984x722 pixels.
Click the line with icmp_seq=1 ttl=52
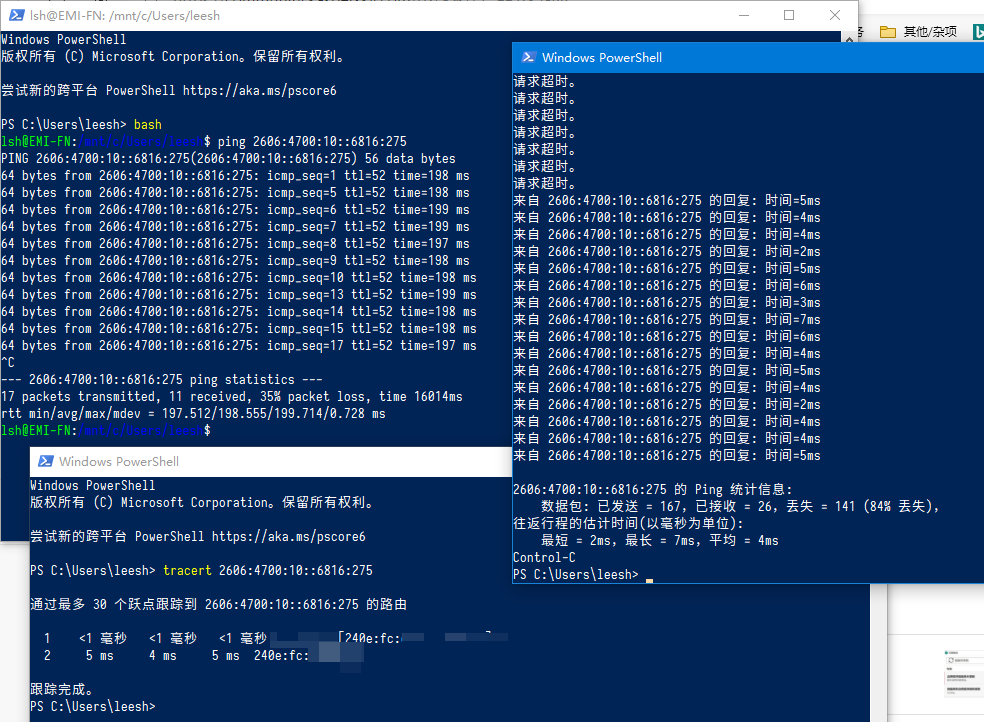point(235,176)
